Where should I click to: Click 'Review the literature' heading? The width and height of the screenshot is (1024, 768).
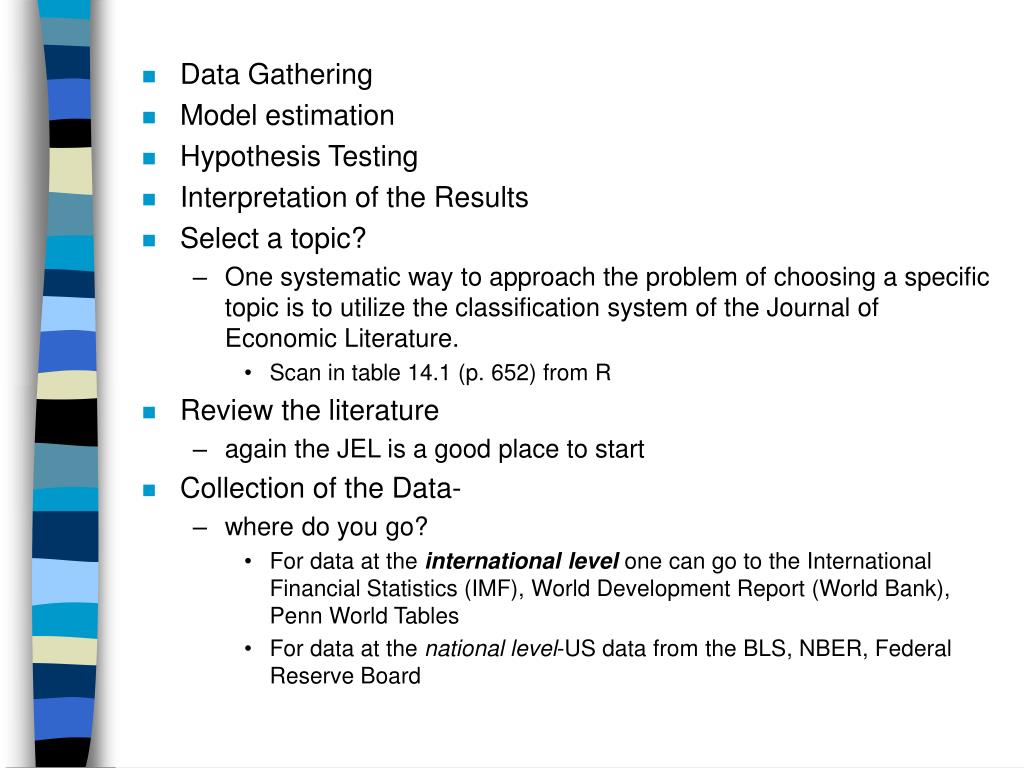pyautogui.click(x=310, y=411)
